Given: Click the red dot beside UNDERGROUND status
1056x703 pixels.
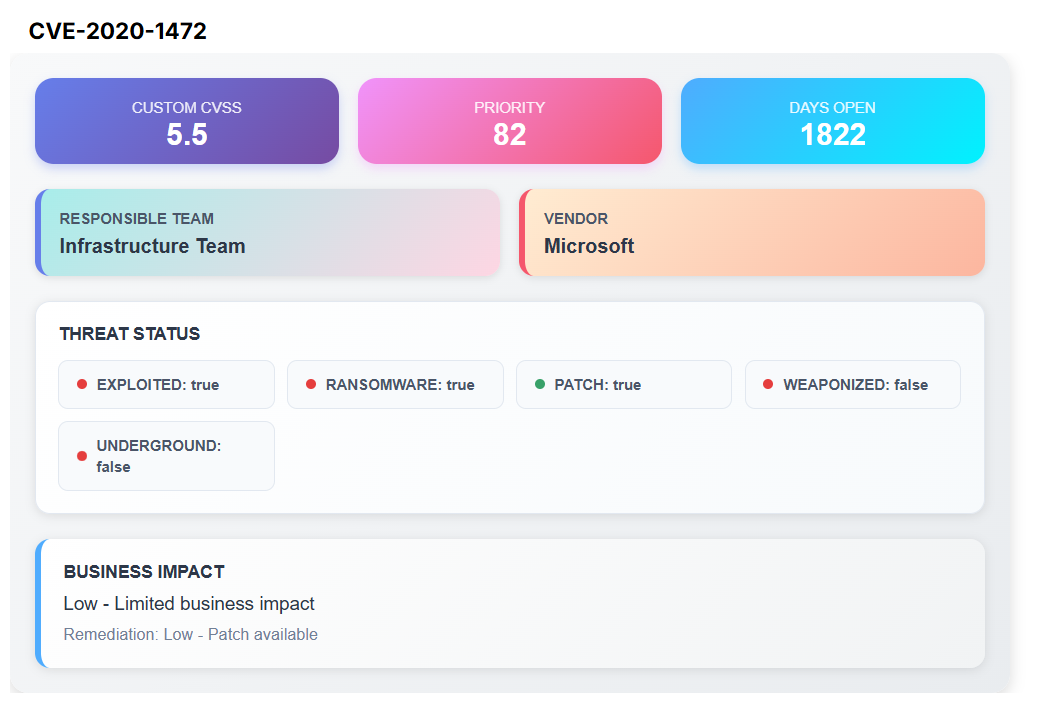Looking at the screenshot, I should tap(82, 456).
